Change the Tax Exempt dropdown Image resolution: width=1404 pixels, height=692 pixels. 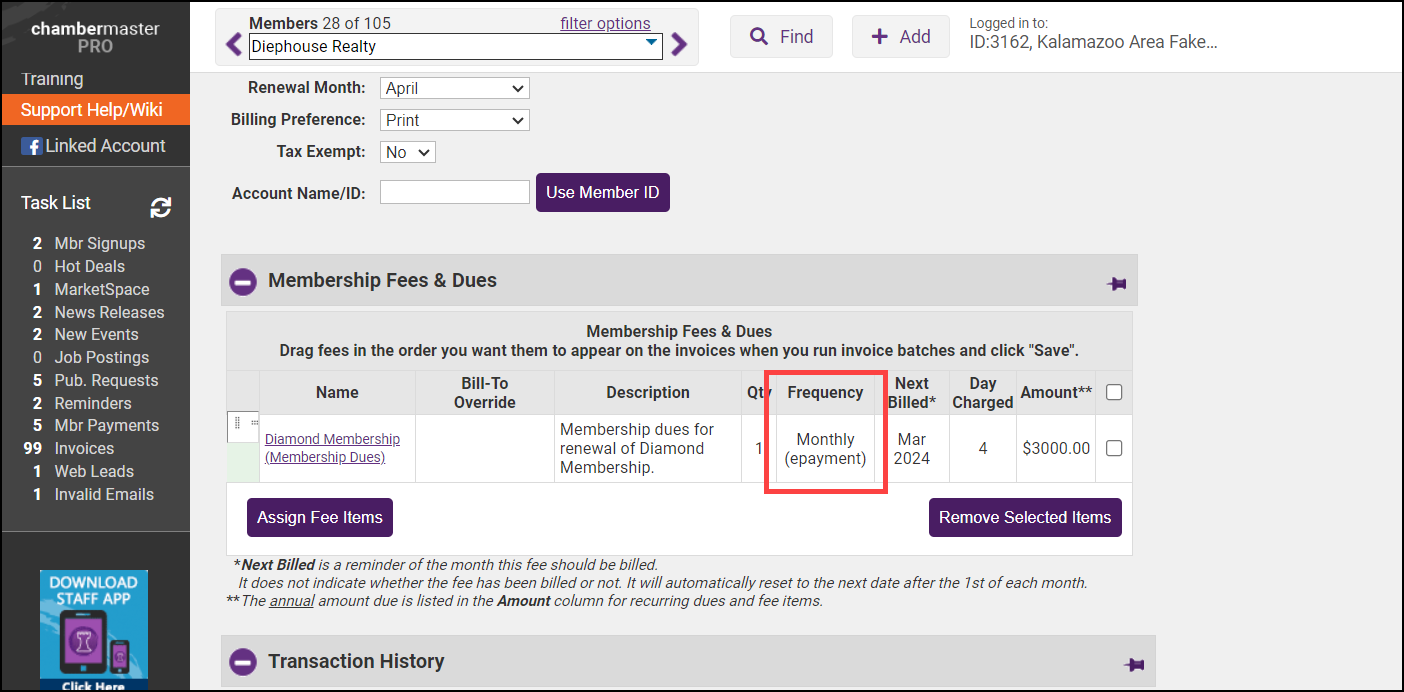click(408, 152)
